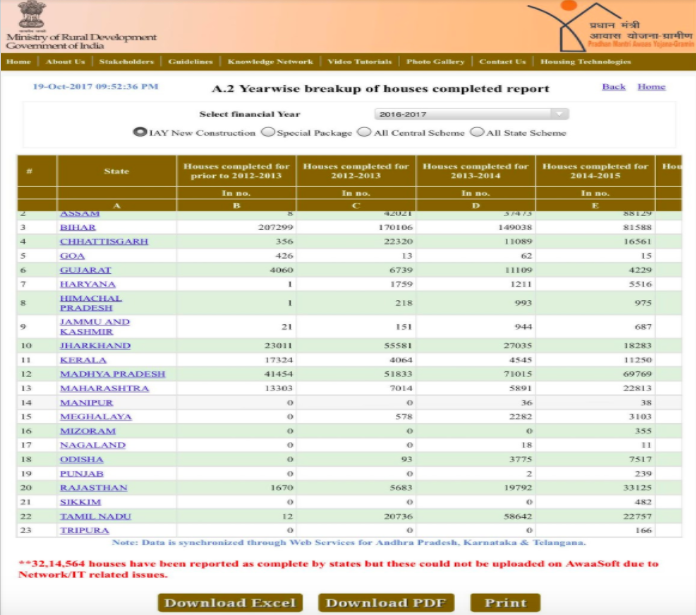Open the Stakeholders menu
Screen dimensions: 696x615
tap(125, 62)
